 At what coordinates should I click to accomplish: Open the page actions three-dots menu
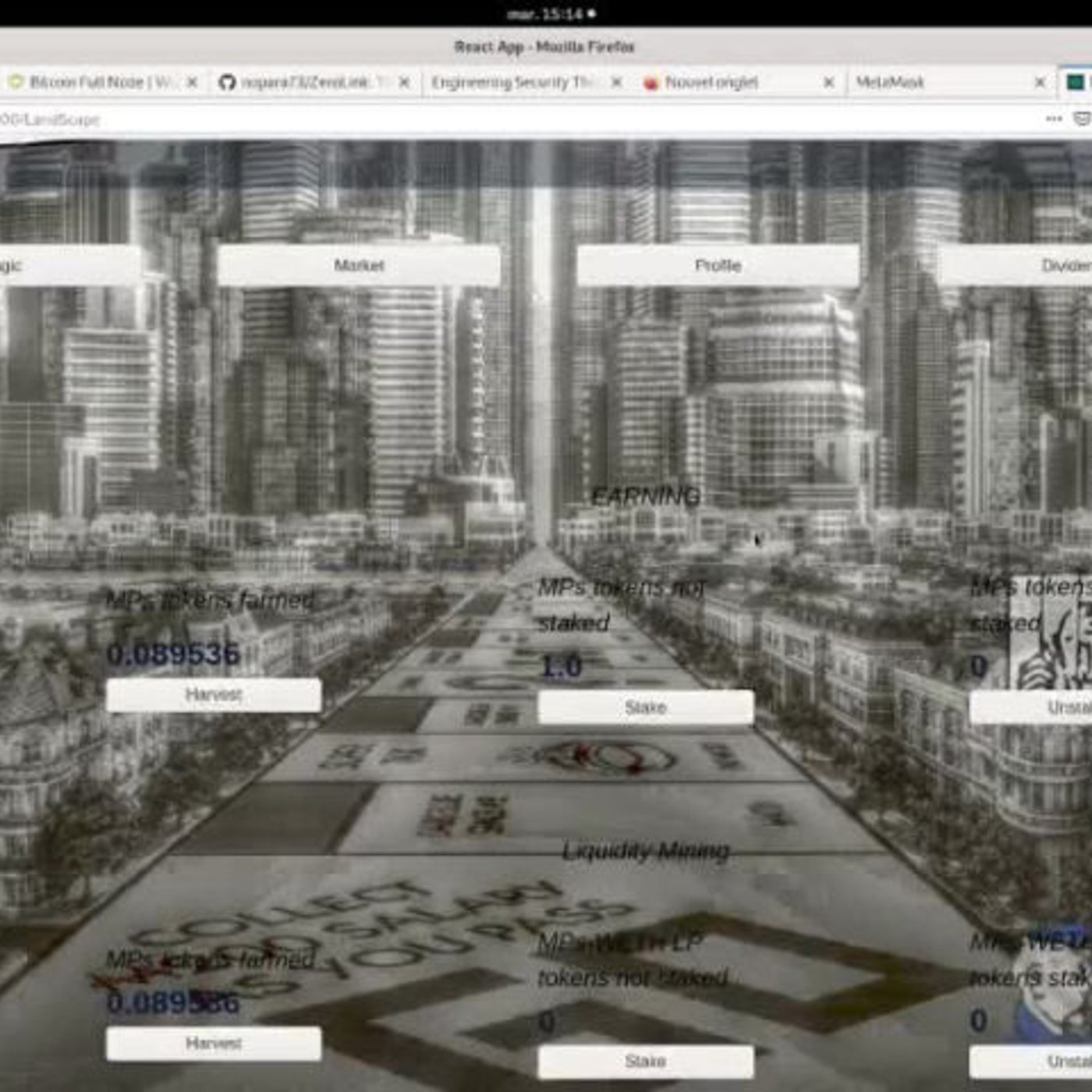[1054, 119]
